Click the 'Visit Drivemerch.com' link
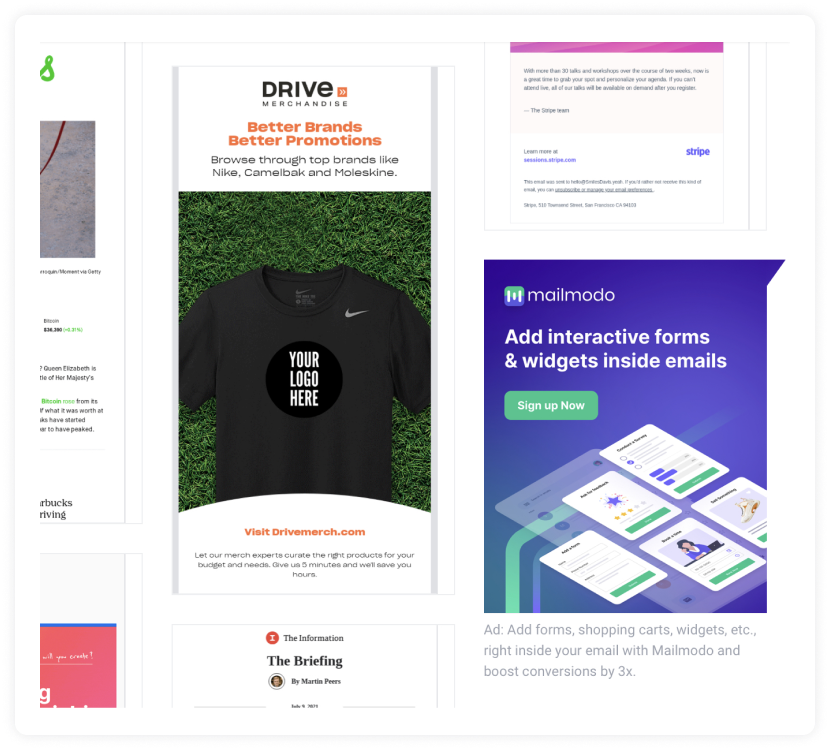This screenshot has width=830, height=750. (305, 532)
